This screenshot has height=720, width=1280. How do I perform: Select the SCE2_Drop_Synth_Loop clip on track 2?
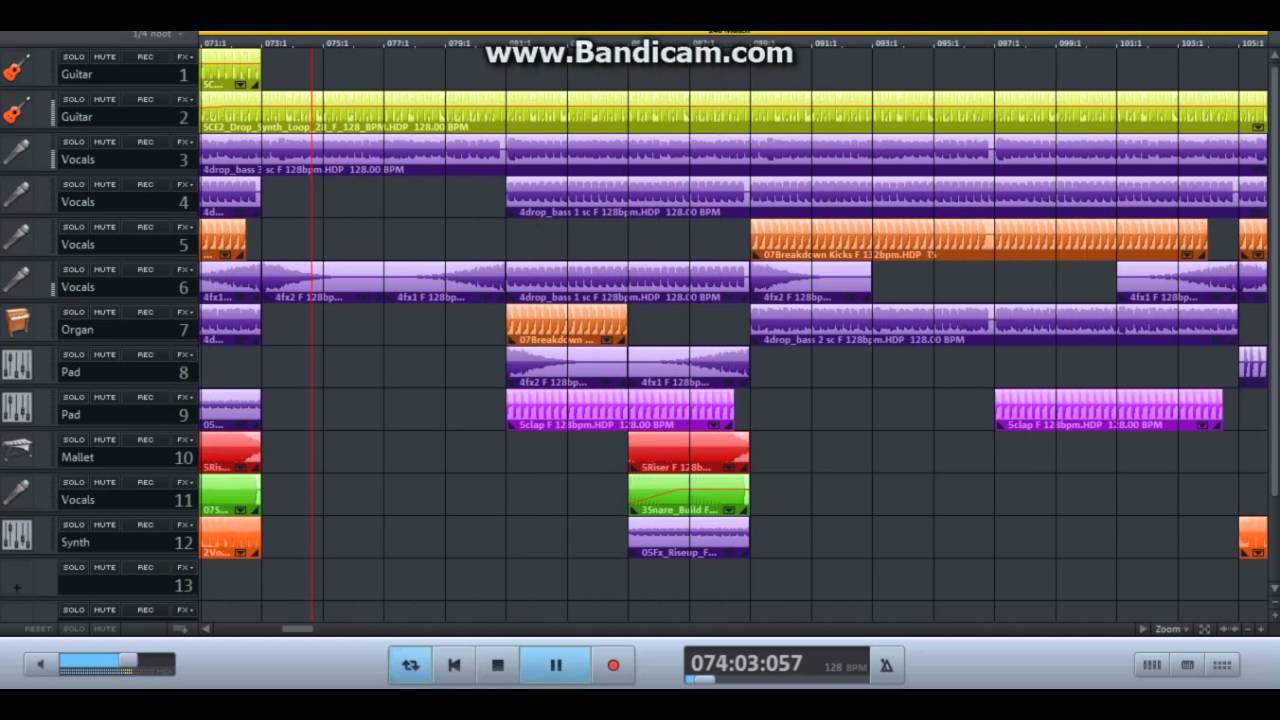(x=734, y=111)
